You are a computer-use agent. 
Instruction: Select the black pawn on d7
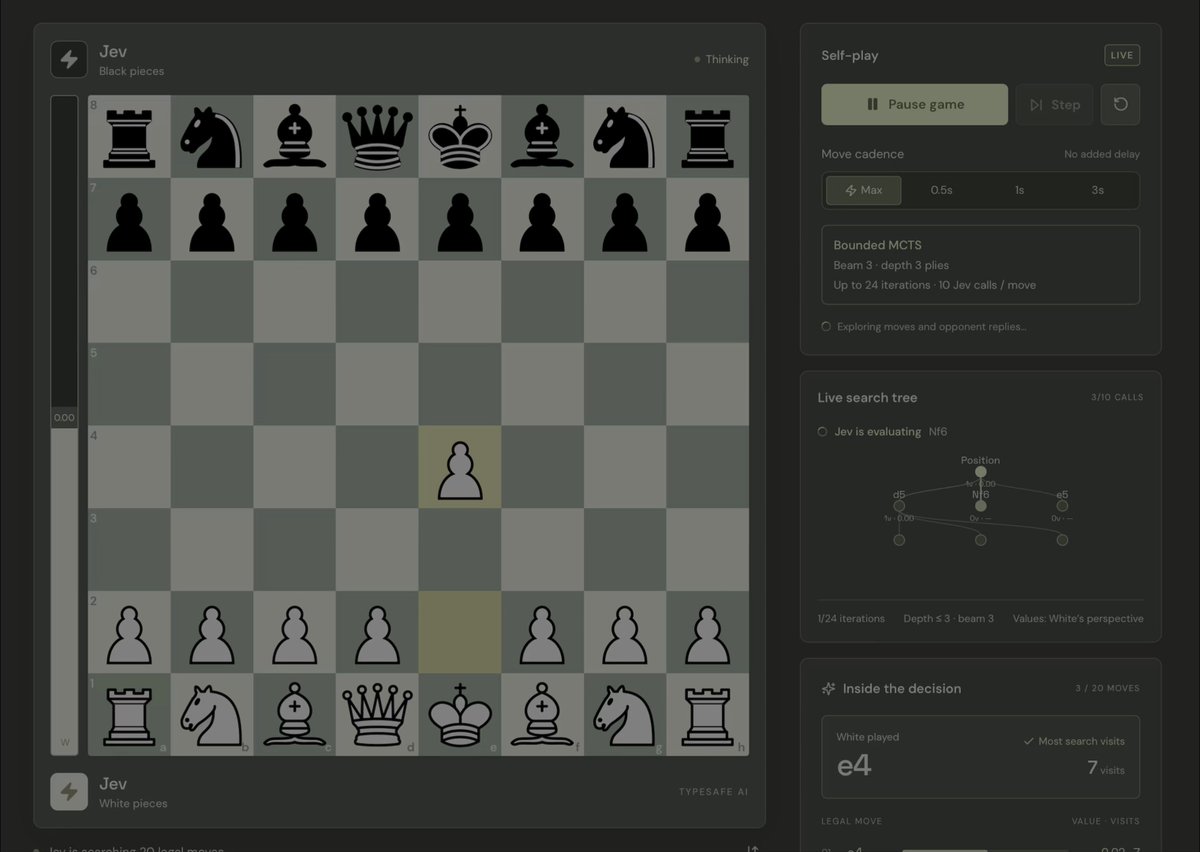[x=377, y=222]
